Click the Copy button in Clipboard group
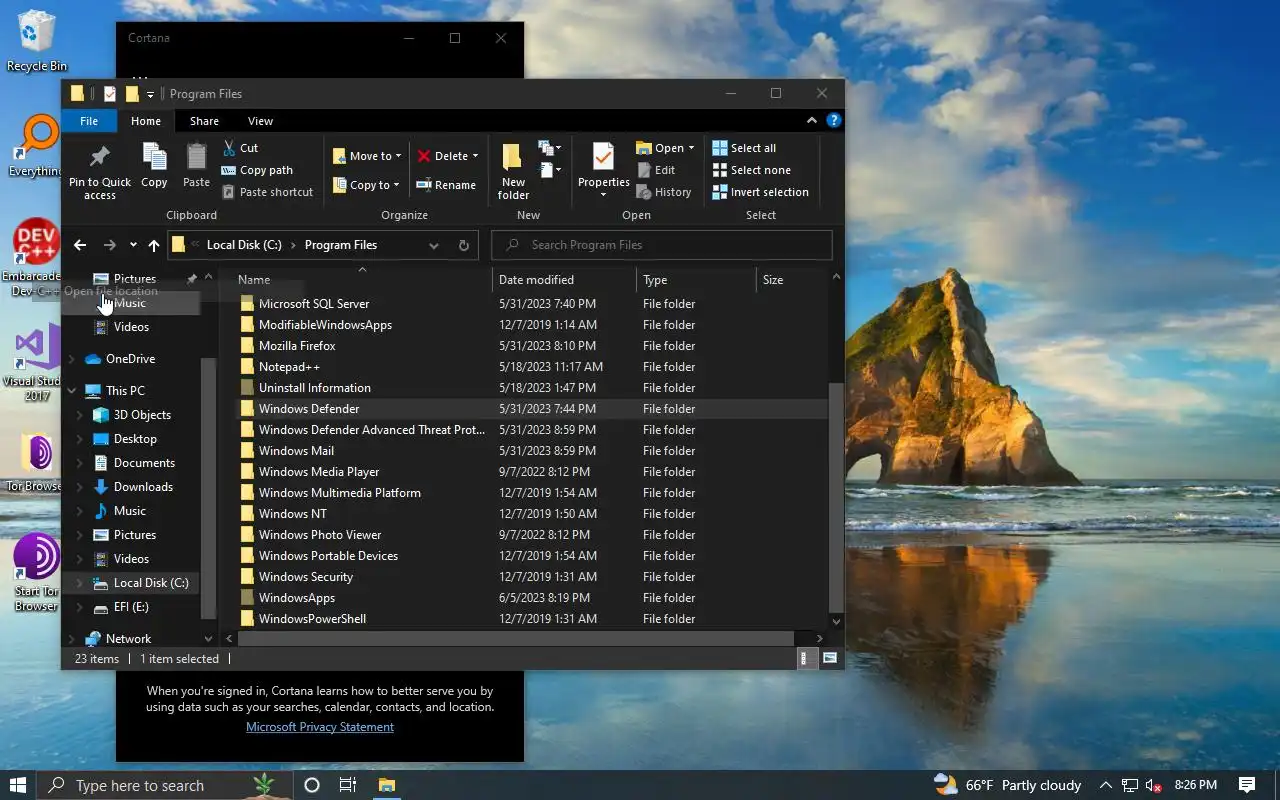This screenshot has width=1280, height=800. point(154,166)
